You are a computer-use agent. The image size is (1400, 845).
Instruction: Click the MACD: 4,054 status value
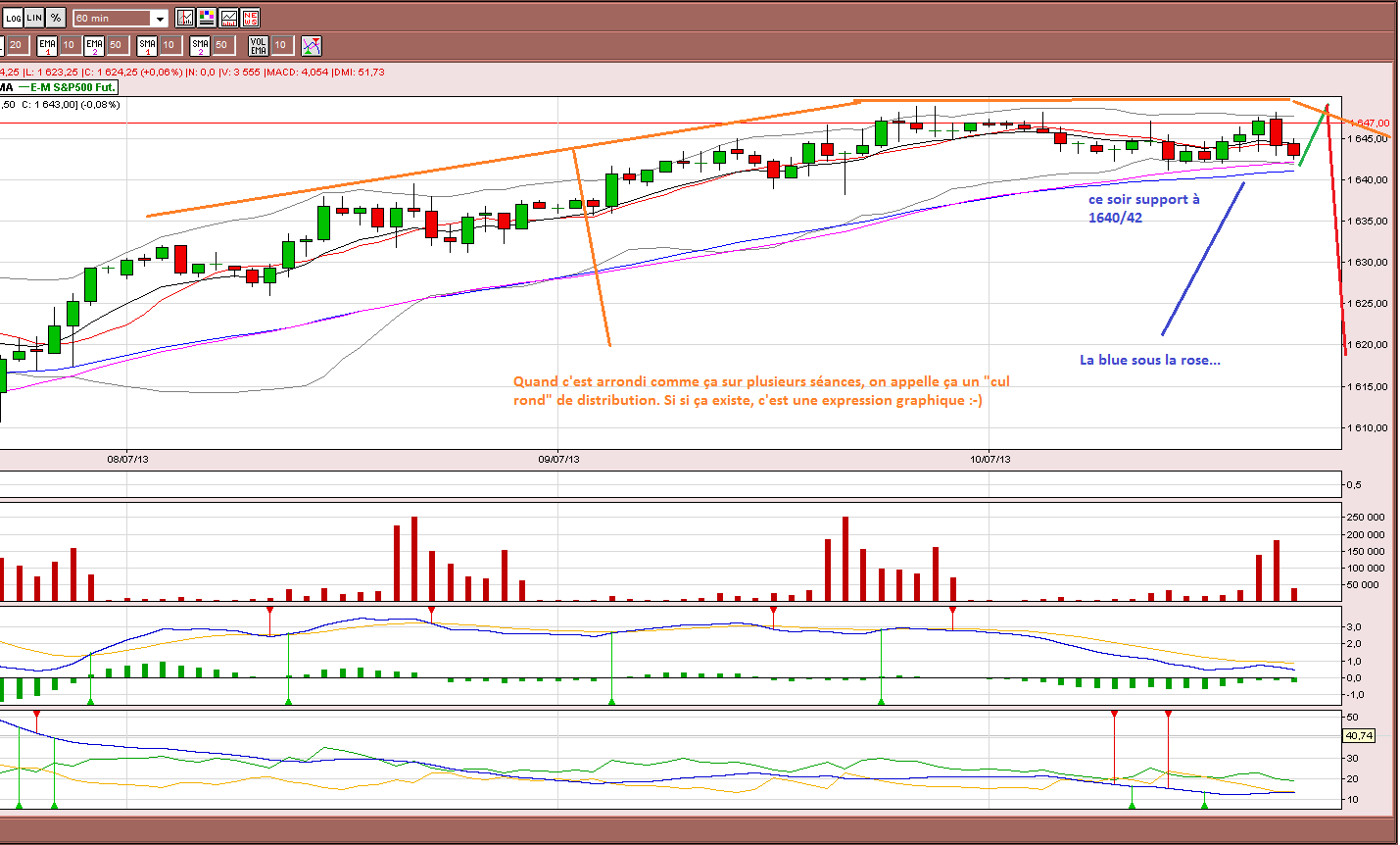pyautogui.click(x=298, y=72)
